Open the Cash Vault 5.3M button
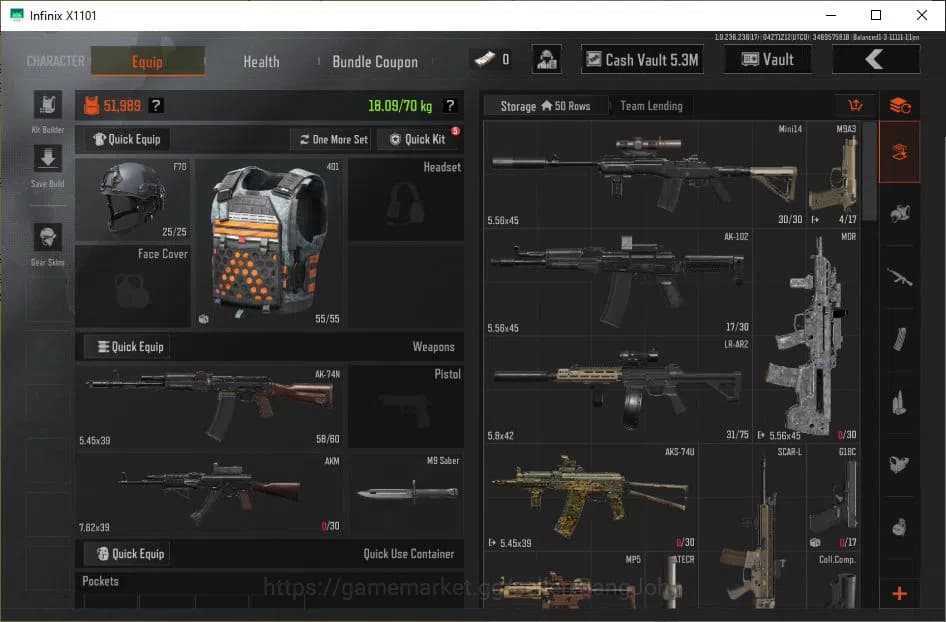Image resolution: width=946 pixels, height=622 pixels. coord(641,60)
